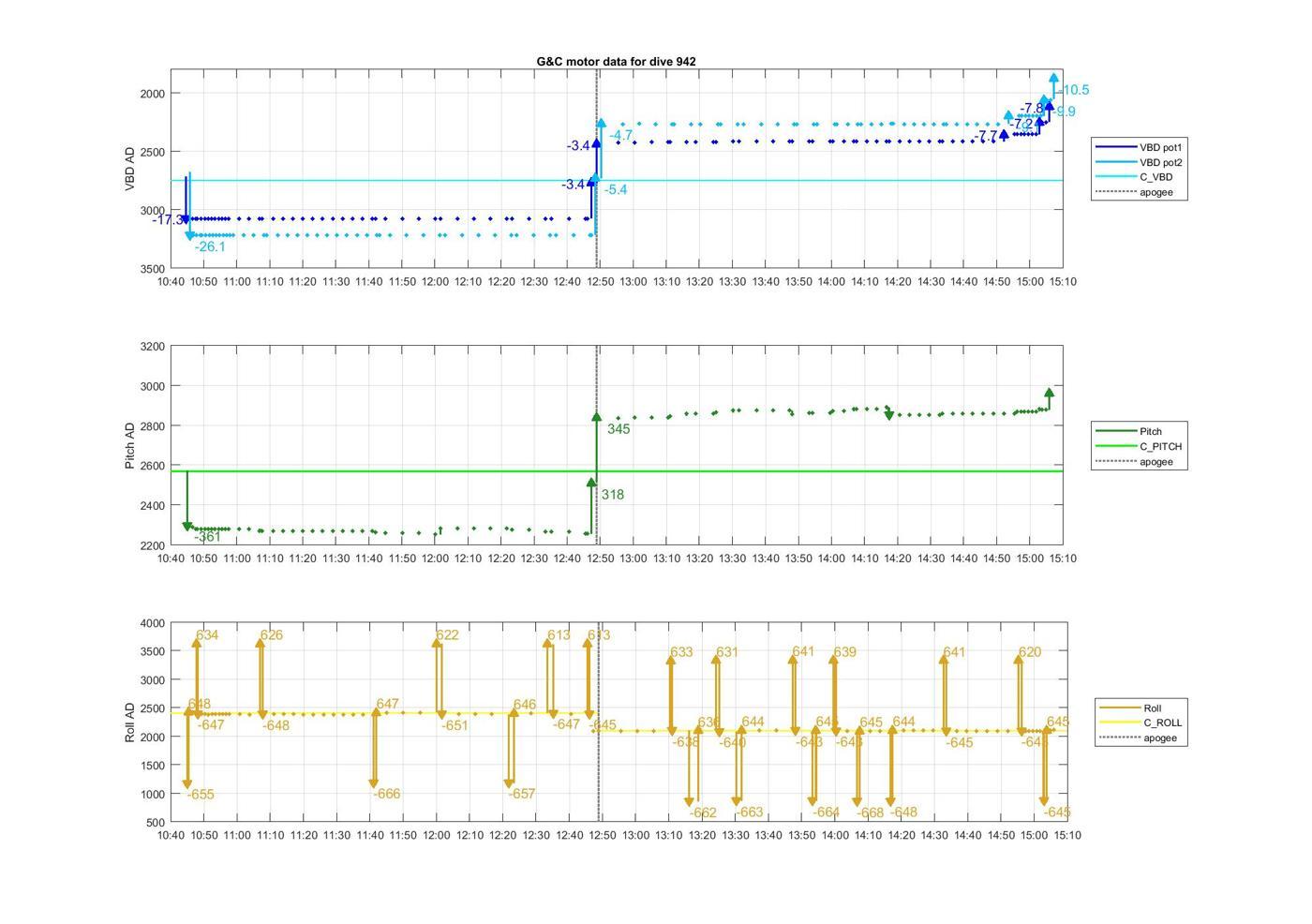1312x924 pixels.
Task: Click the '631' roll data label
Action: click(727, 652)
